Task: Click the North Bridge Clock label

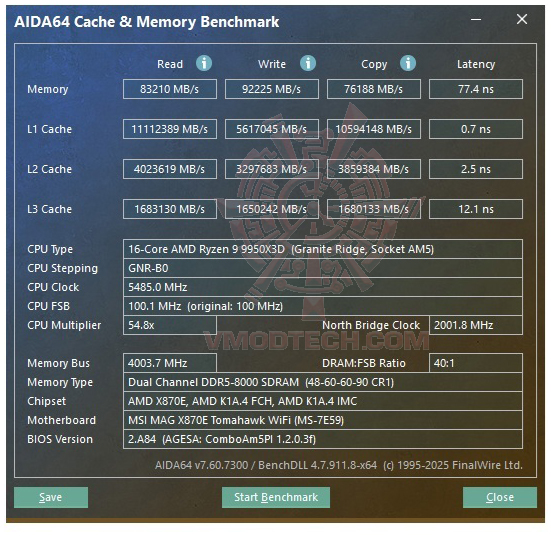Action: 371,325
